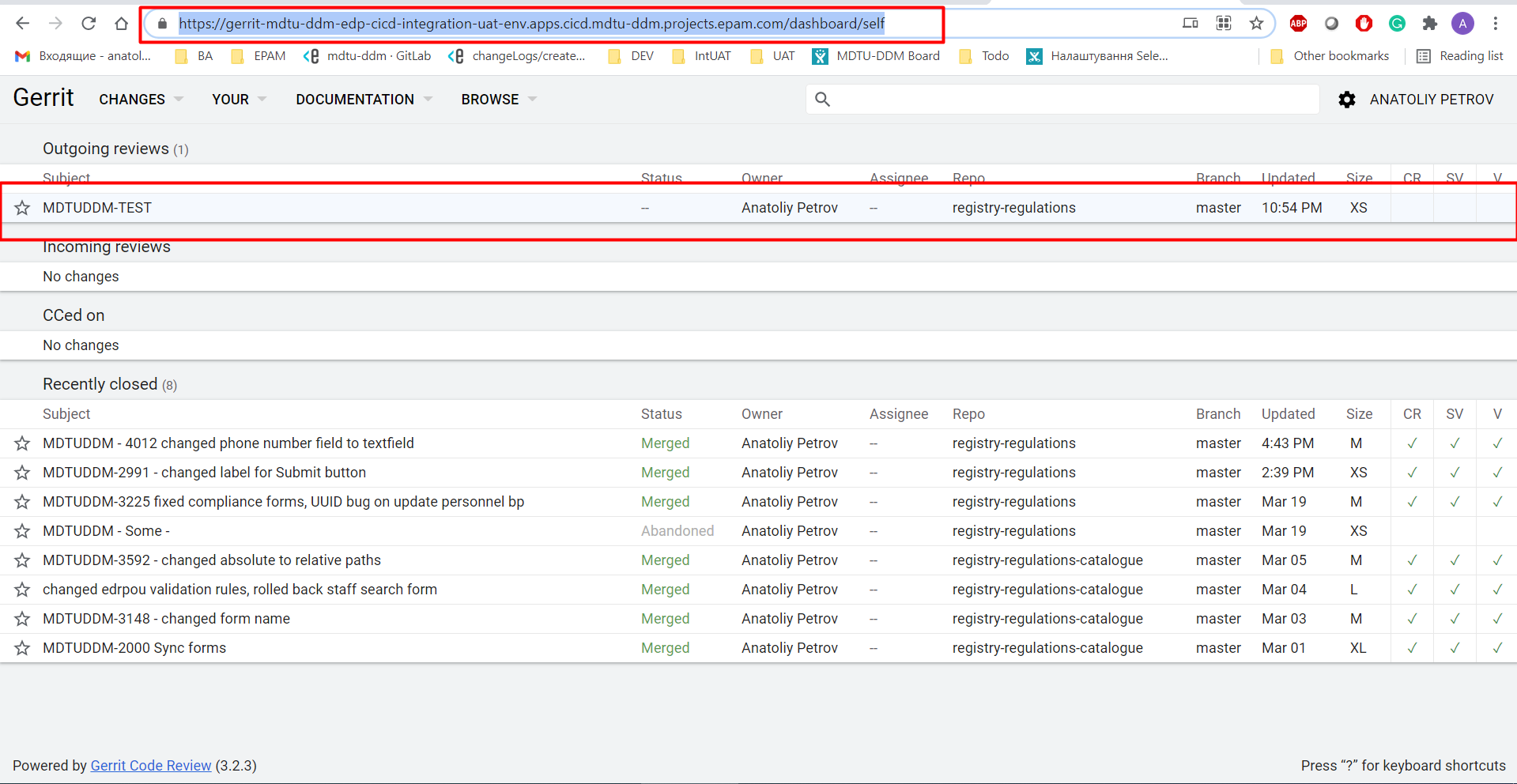Open the Todo bookmarks folder

tap(984, 56)
